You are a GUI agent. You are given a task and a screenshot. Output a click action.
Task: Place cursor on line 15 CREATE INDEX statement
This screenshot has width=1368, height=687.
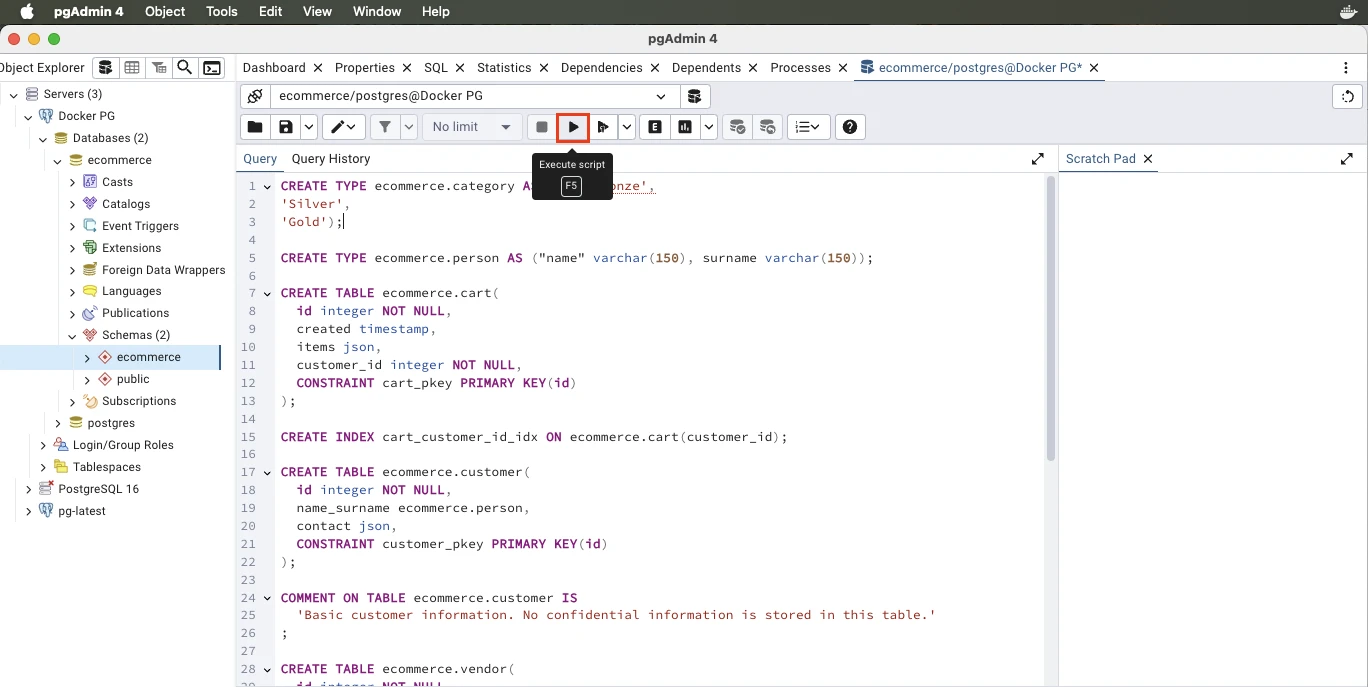pos(534,437)
